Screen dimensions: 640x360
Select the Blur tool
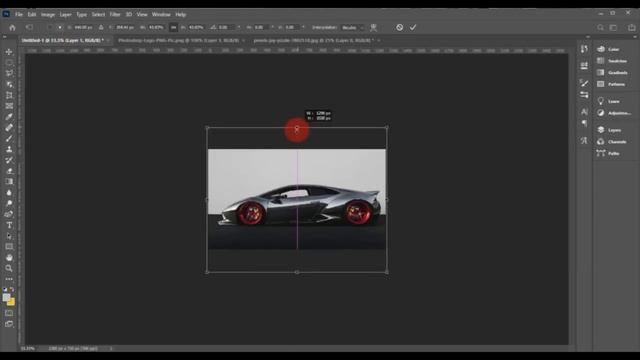point(9,193)
